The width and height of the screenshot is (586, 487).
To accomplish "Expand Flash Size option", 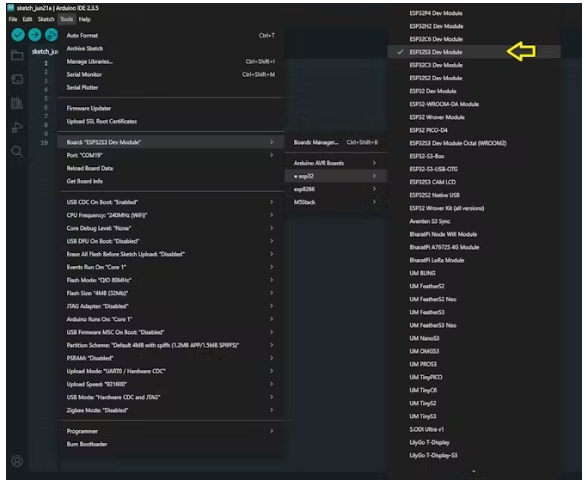I will tap(170, 293).
